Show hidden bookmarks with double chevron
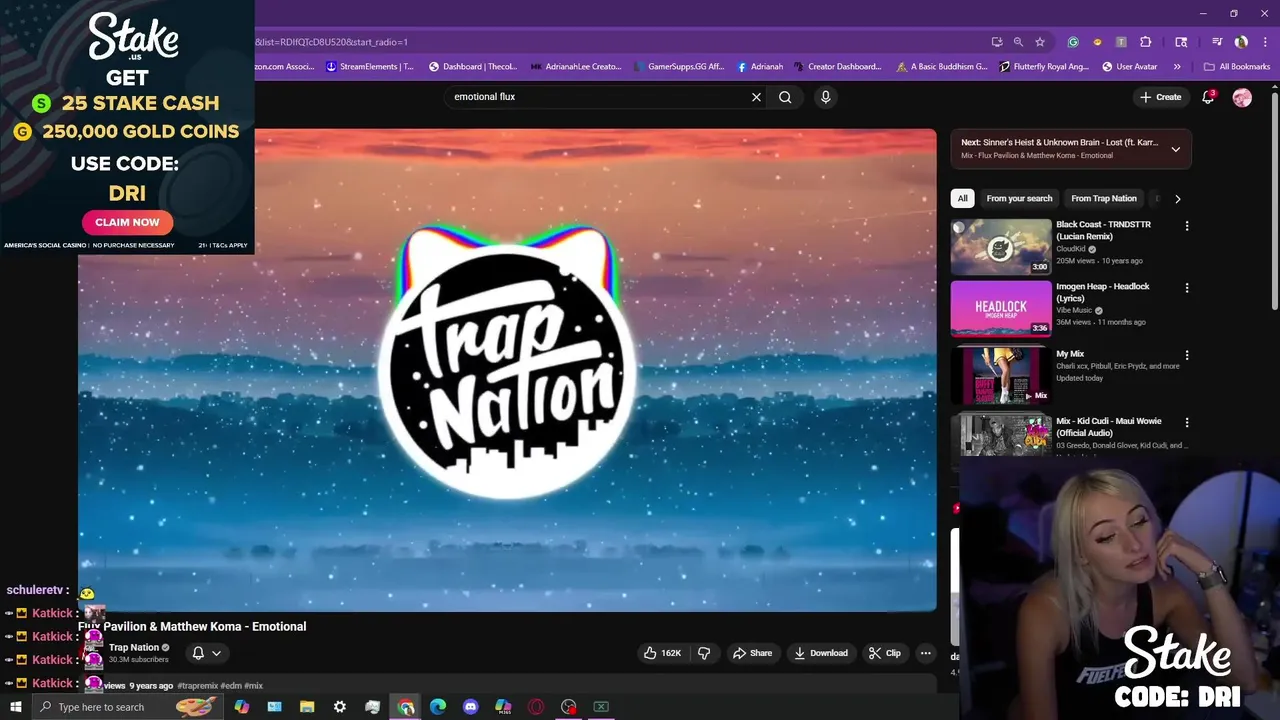This screenshot has height=720, width=1280. (1177, 67)
